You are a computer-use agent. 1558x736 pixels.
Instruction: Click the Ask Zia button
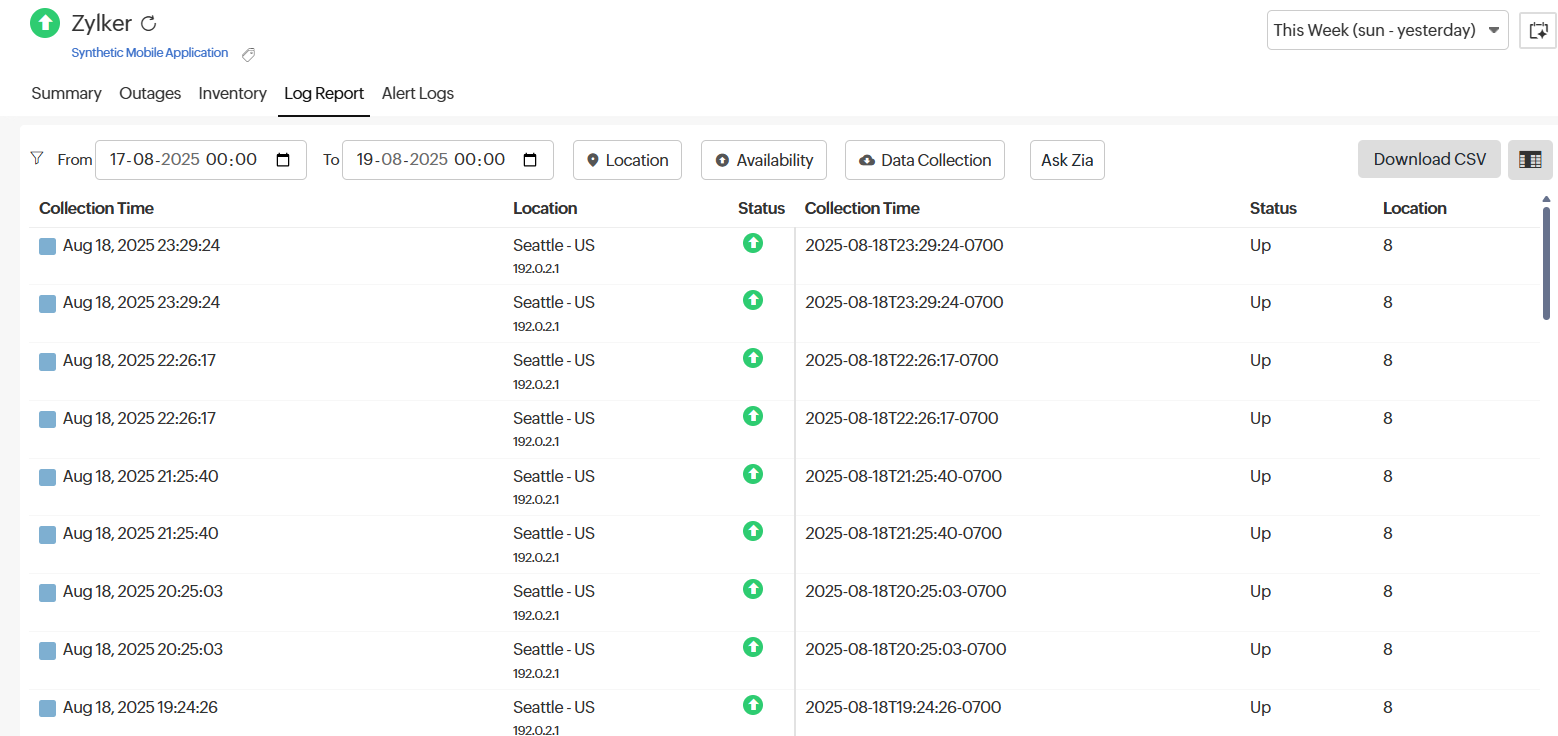click(1067, 160)
